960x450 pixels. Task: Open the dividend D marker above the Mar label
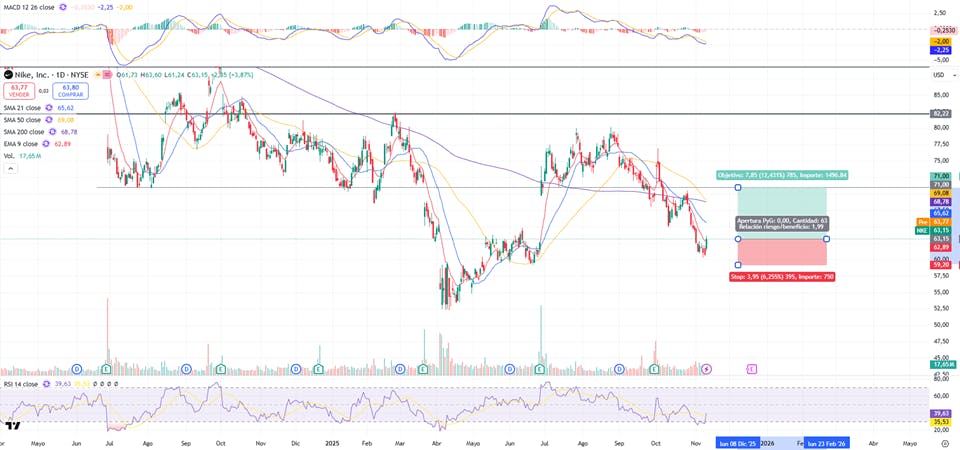point(400,369)
